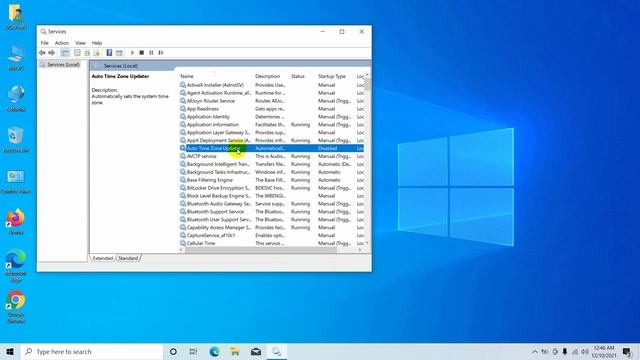Click the Restart Service icon
This screenshot has height=360, width=640.
coord(161,53)
